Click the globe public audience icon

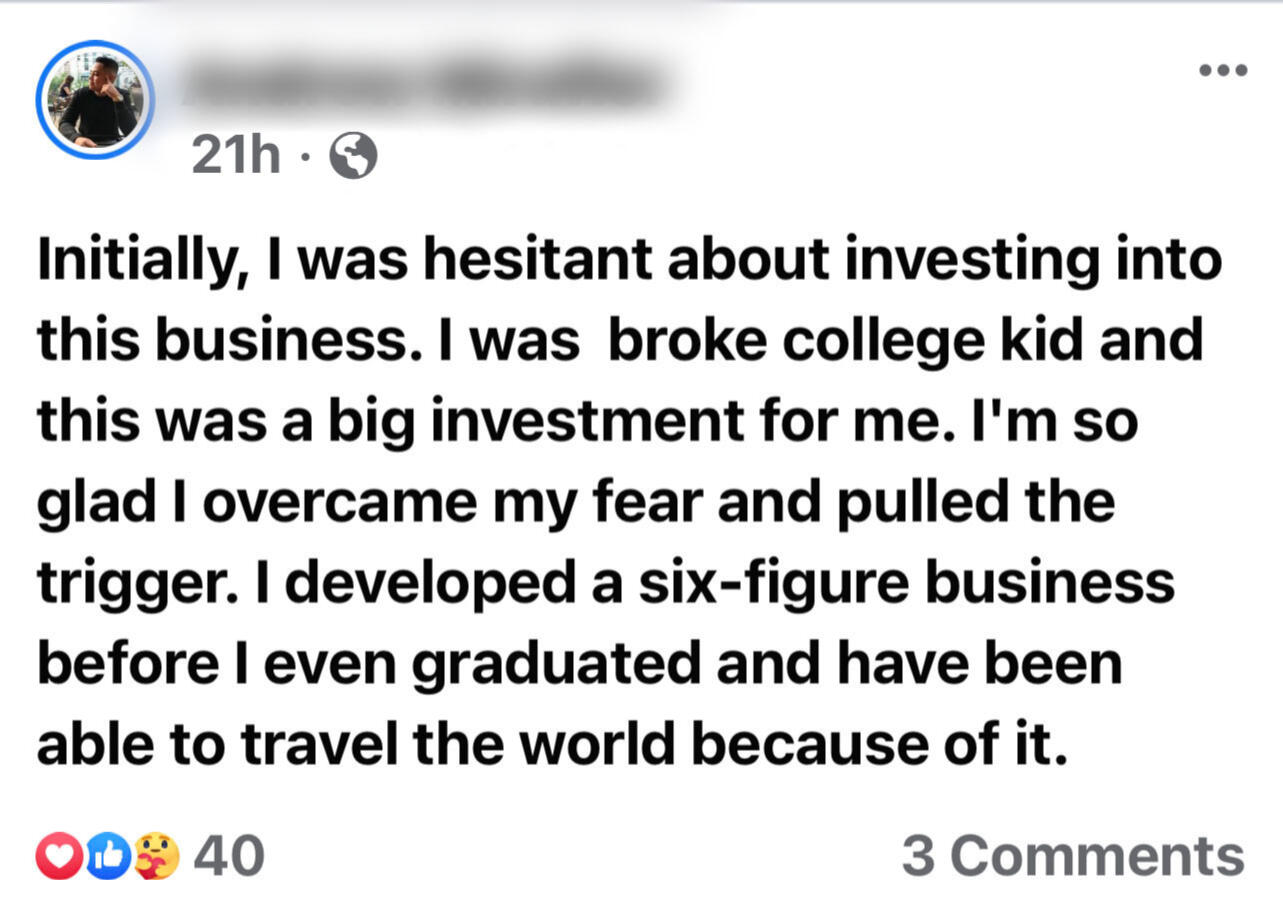point(353,156)
